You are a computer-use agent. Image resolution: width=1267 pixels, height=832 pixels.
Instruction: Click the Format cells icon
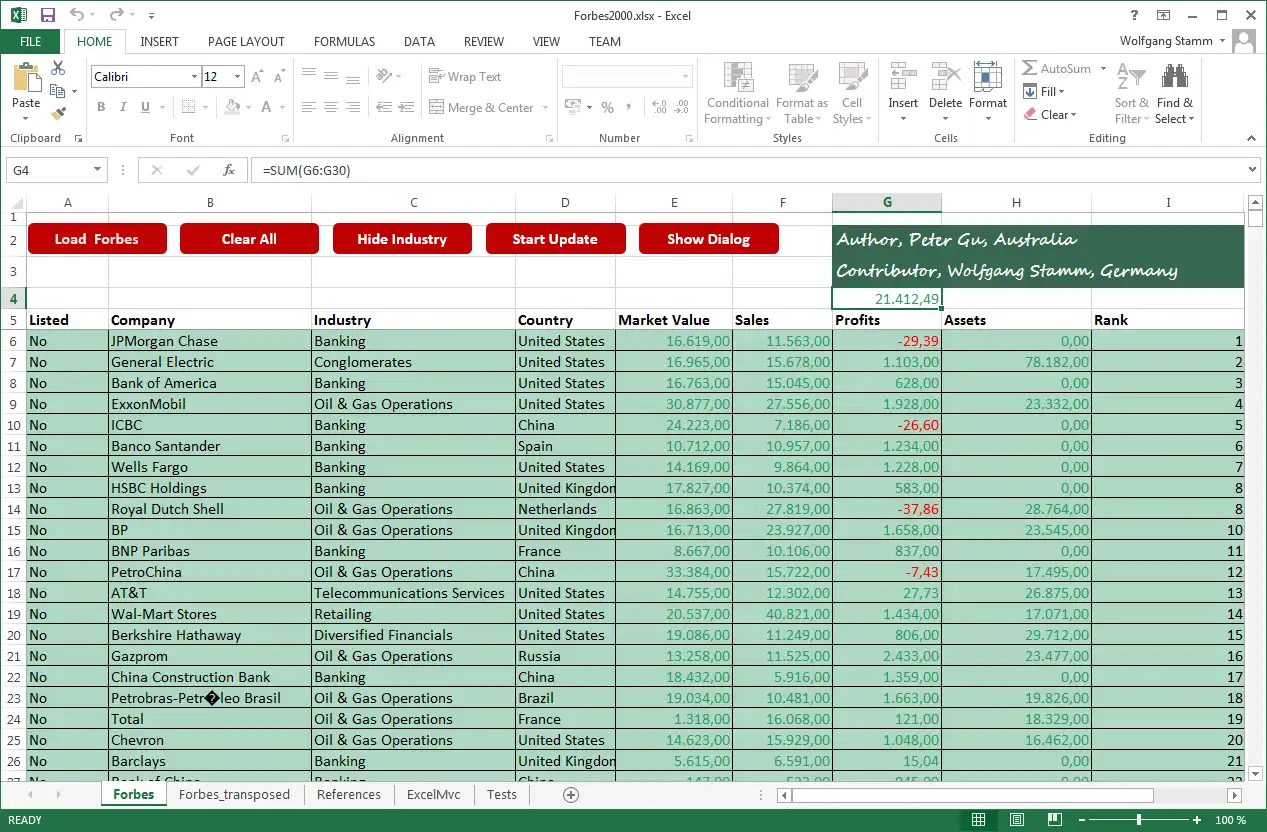(987, 78)
